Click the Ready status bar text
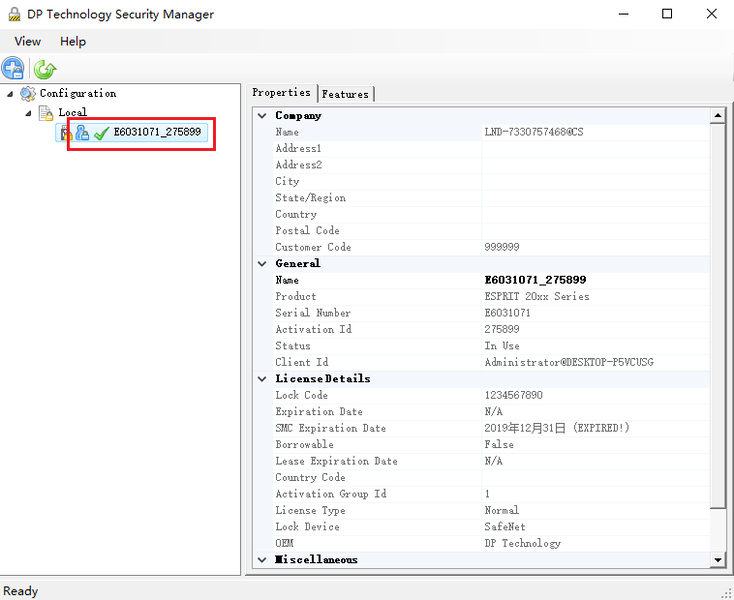The height and width of the screenshot is (600, 734). pyautogui.click(x=20, y=591)
